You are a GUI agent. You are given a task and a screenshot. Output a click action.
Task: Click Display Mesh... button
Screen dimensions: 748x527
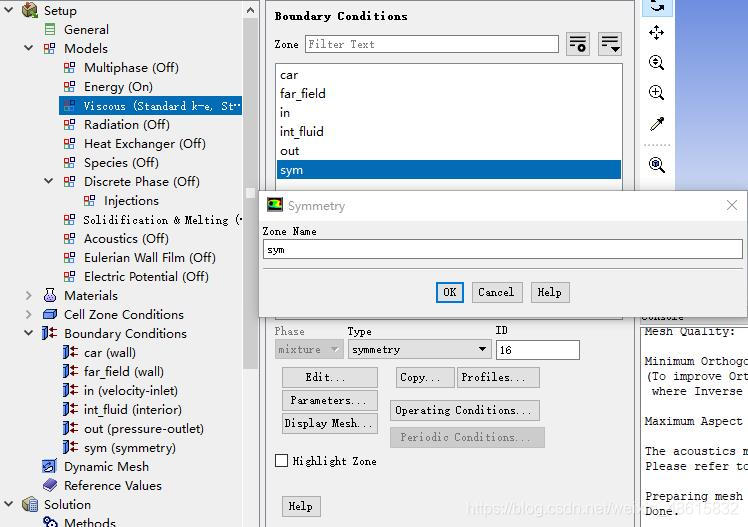click(x=330, y=424)
